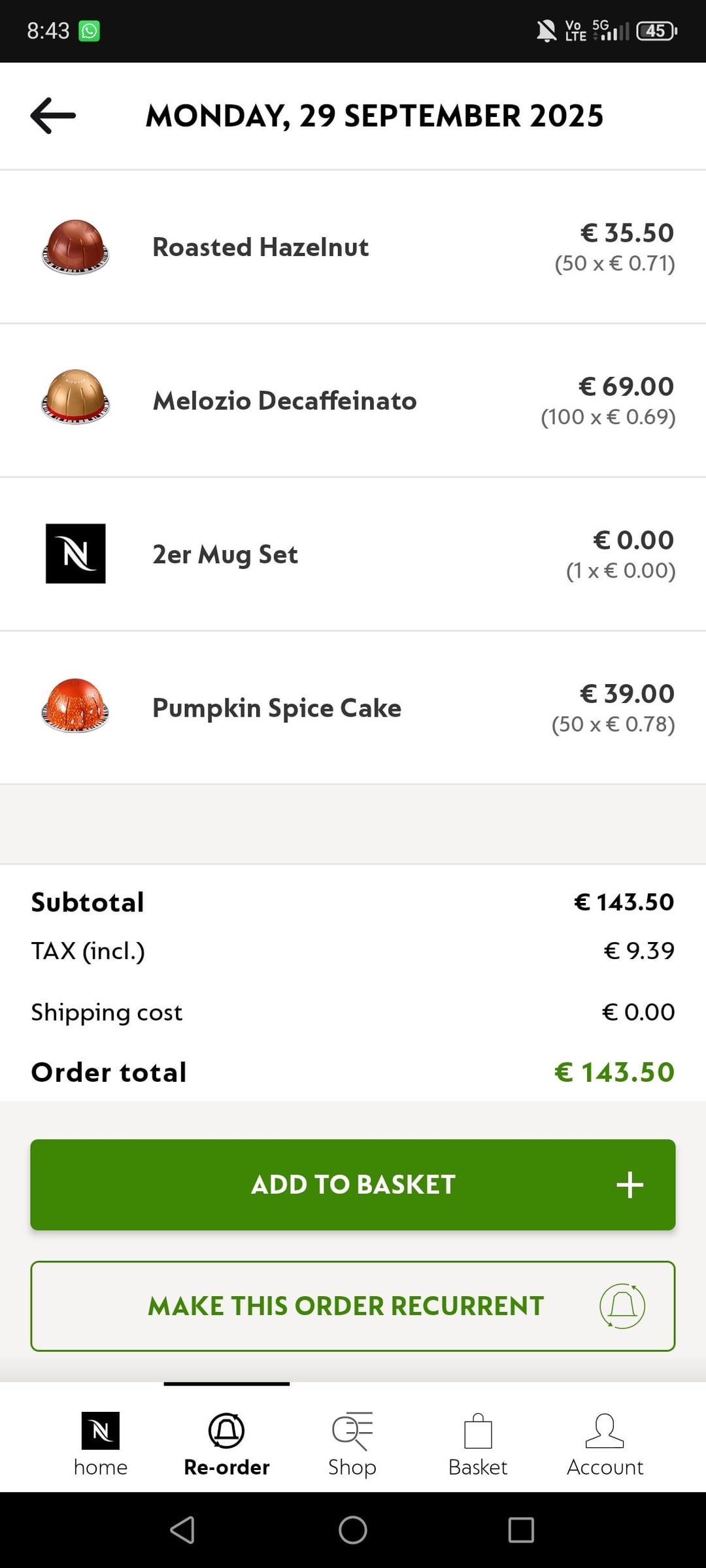706x1568 pixels.
Task: Open the Account tab
Action: (605, 1444)
